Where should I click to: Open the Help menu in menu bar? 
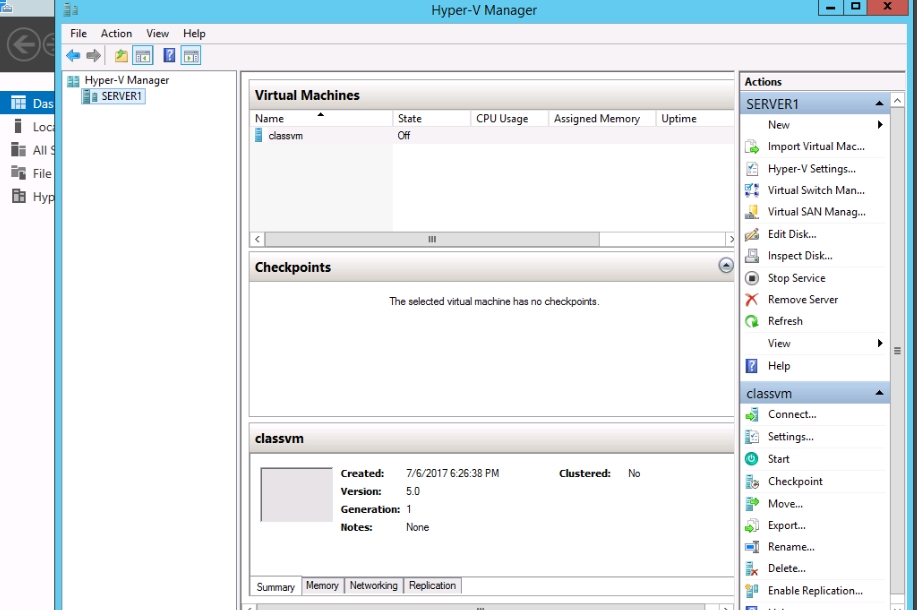(194, 33)
